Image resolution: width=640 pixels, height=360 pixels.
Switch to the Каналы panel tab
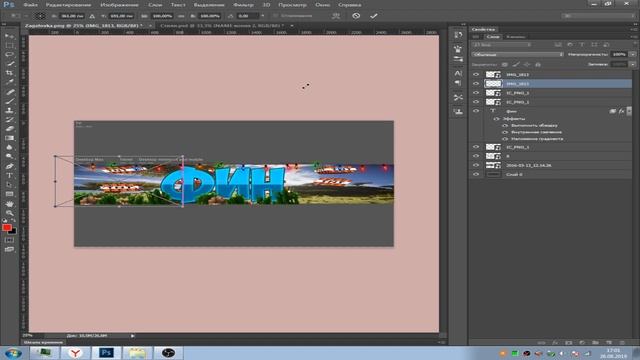coord(515,37)
